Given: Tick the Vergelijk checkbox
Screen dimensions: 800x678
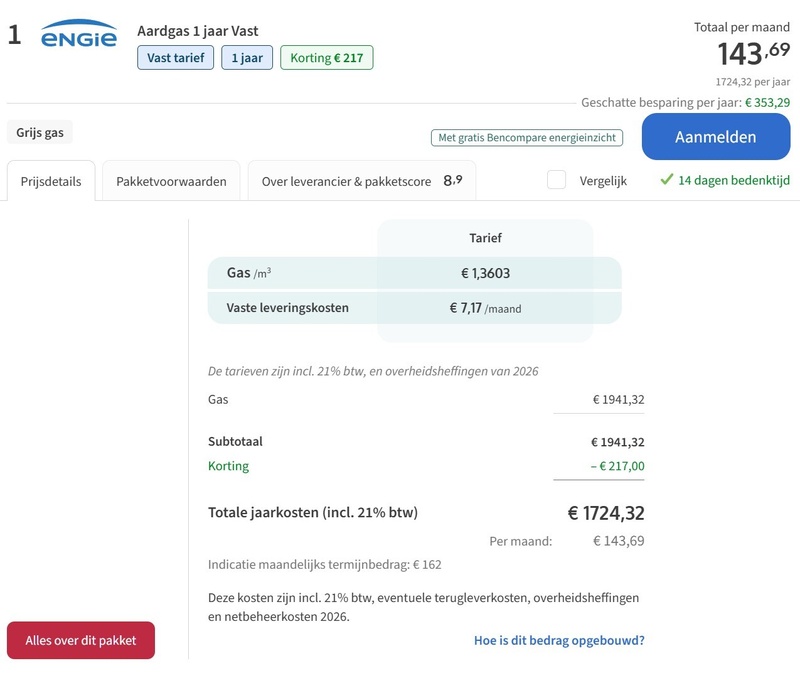Looking at the screenshot, I should click(556, 180).
